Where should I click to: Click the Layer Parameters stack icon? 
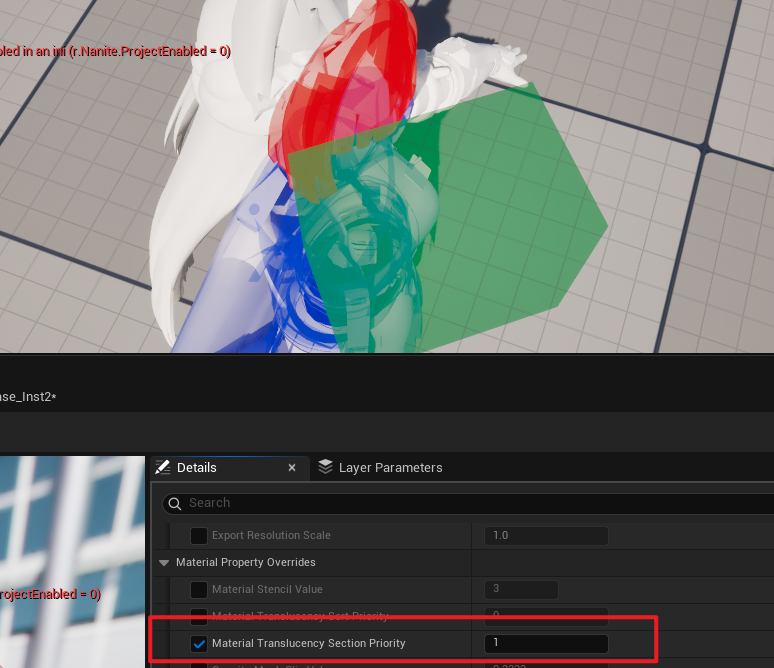click(325, 467)
